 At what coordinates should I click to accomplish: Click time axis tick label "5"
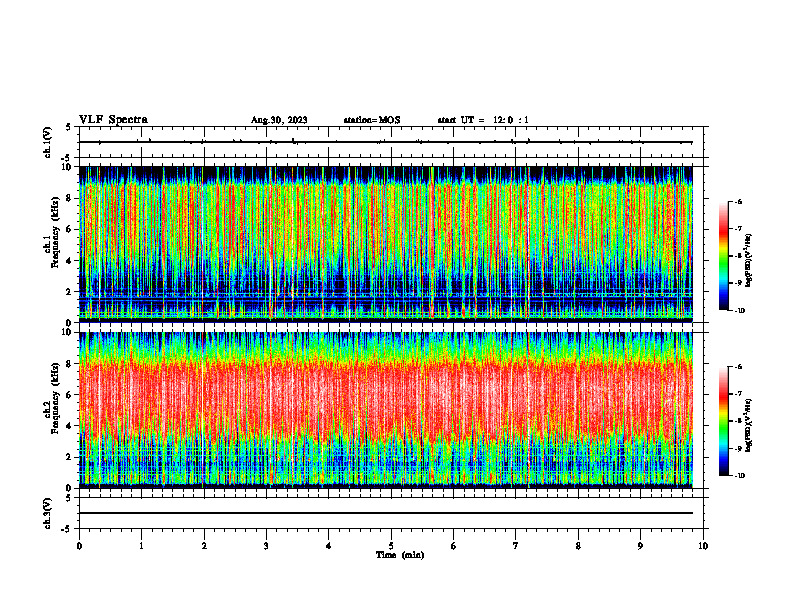[x=391, y=546]
